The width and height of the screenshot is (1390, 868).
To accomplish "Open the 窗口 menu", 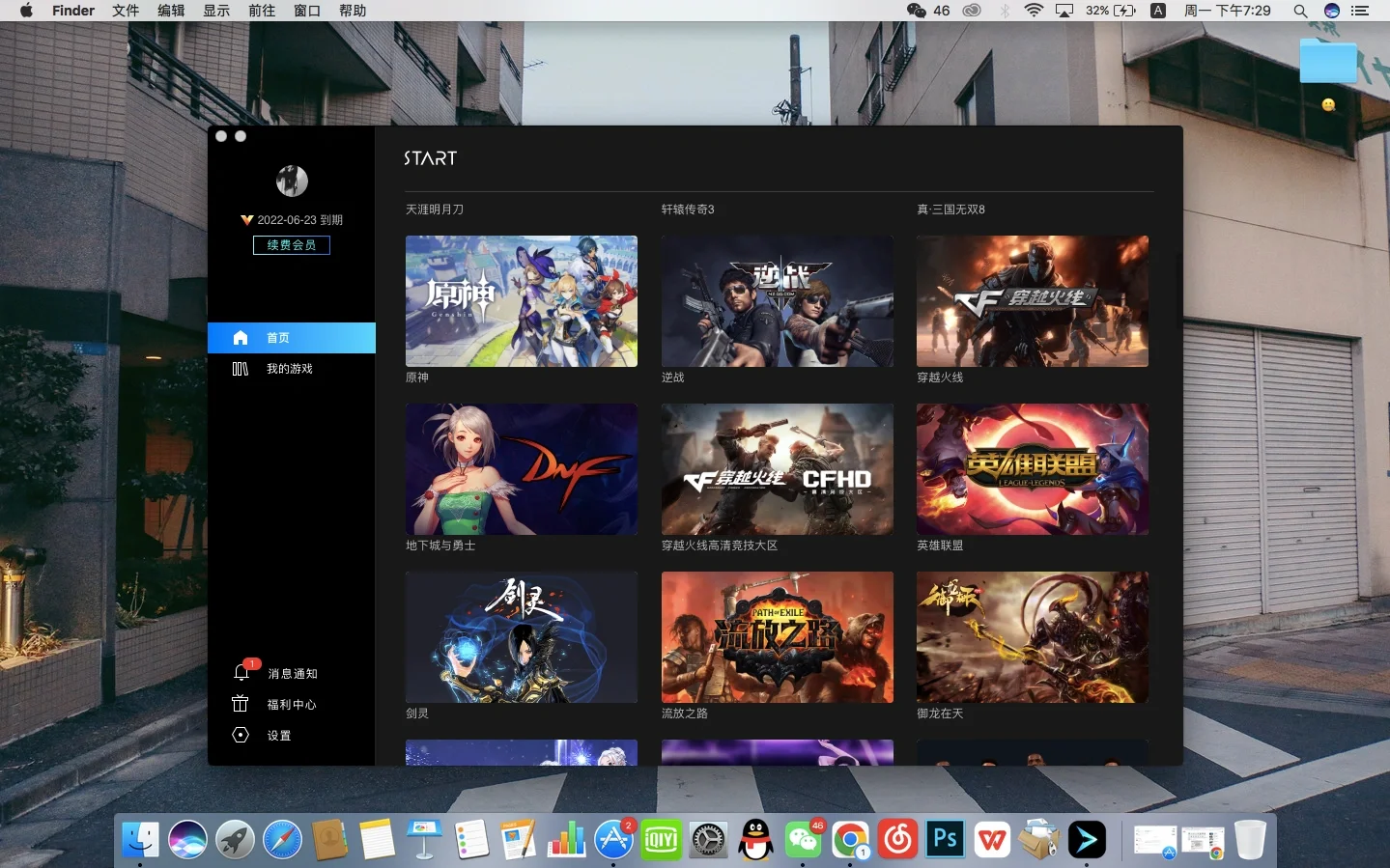I will (307, 11).
